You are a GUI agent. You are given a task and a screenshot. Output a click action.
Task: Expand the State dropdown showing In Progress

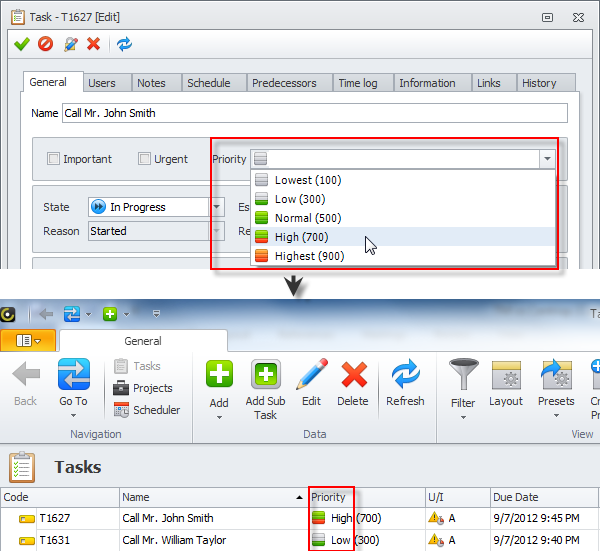pyautogui.click(x=217, y=207)
